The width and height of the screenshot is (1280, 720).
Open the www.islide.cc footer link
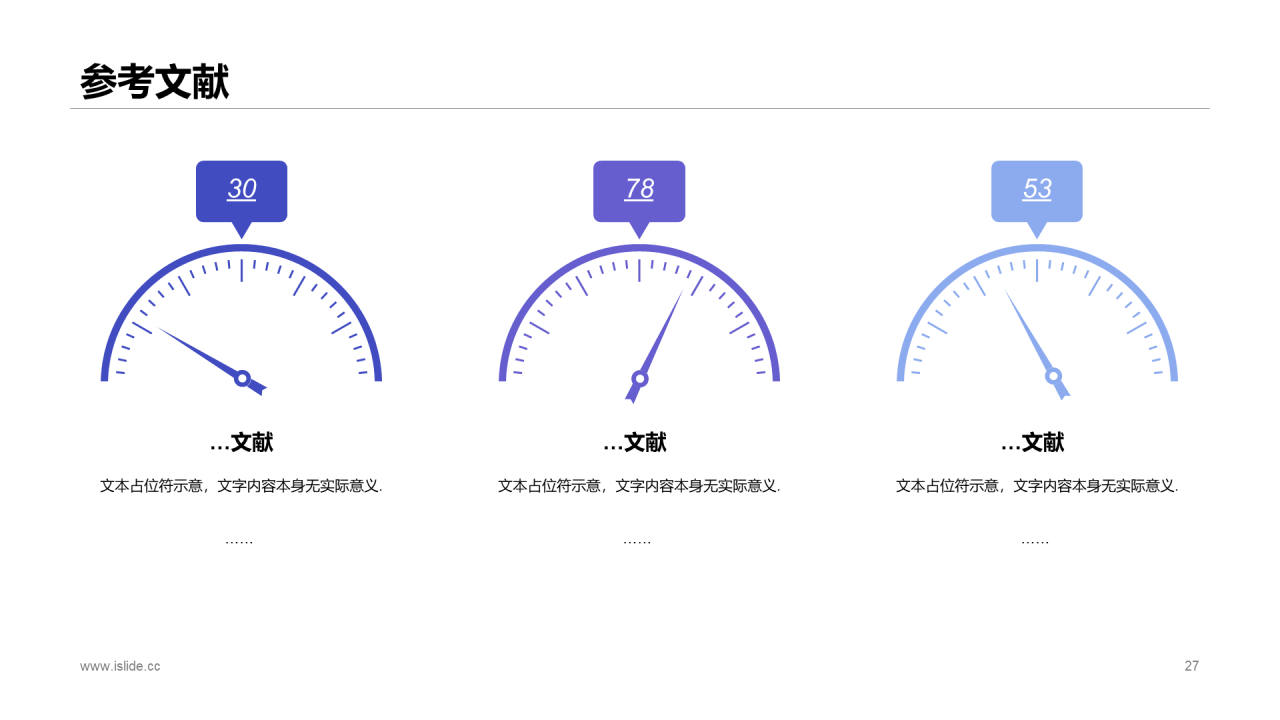pos(120,666)
